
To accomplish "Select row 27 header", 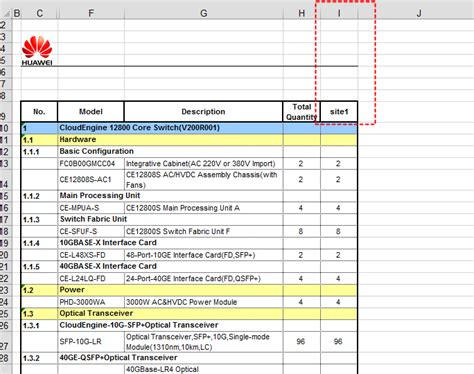I will pos(5,342).
